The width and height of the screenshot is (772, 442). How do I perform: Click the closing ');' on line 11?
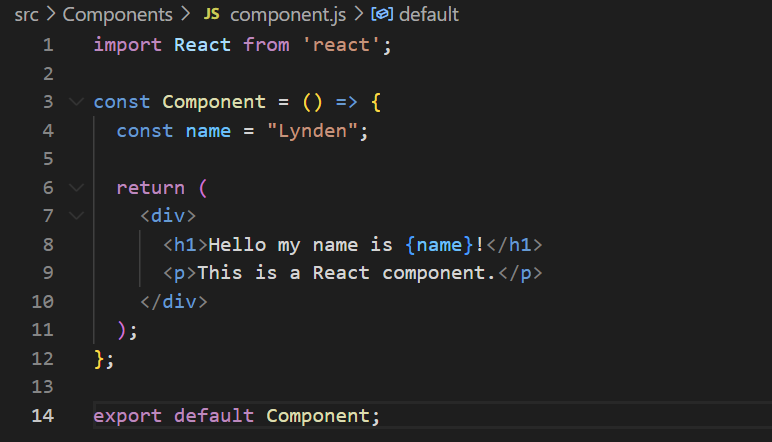pyautogui.click(x=128, y=330)
